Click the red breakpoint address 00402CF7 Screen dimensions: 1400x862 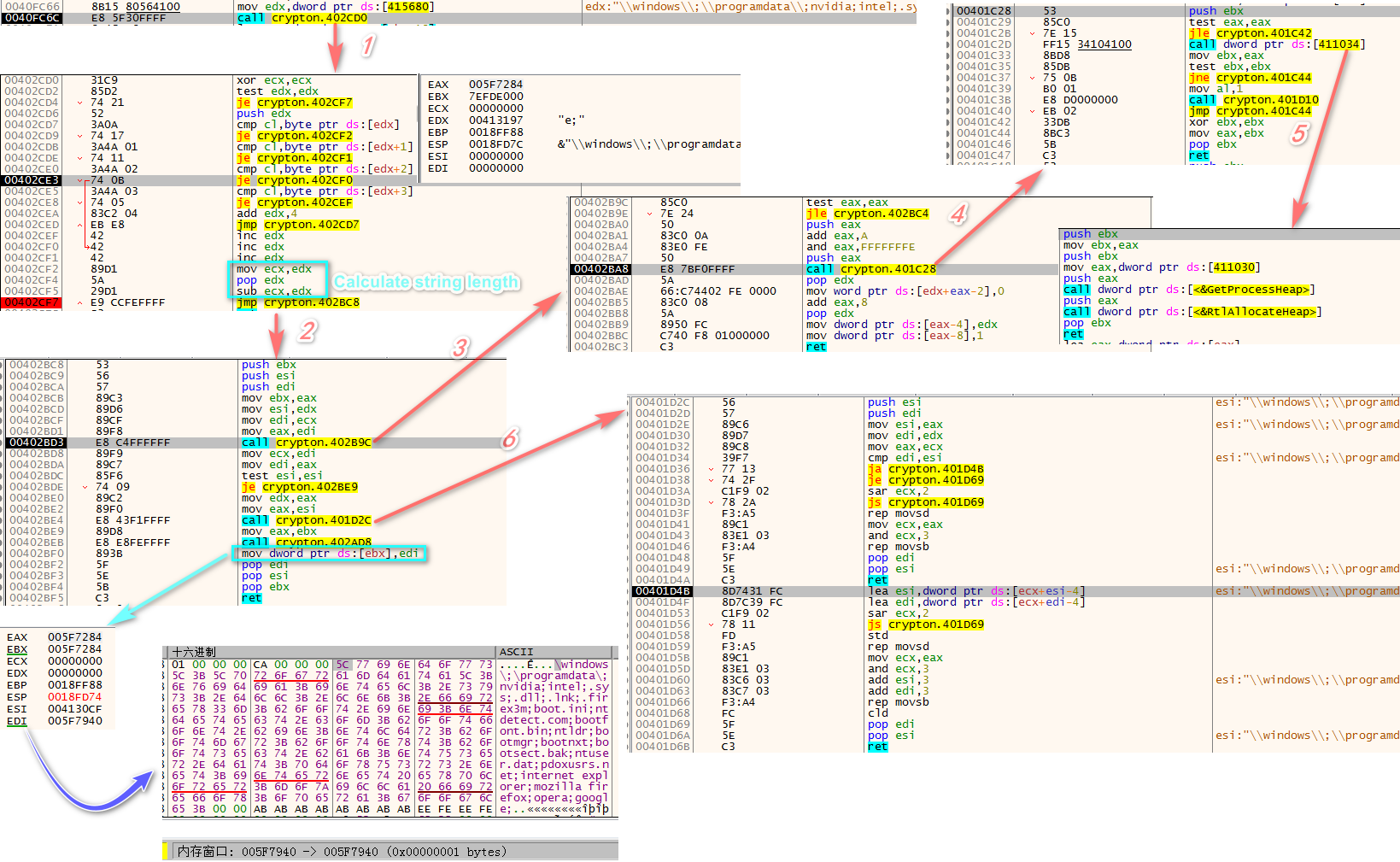point(32,302)
